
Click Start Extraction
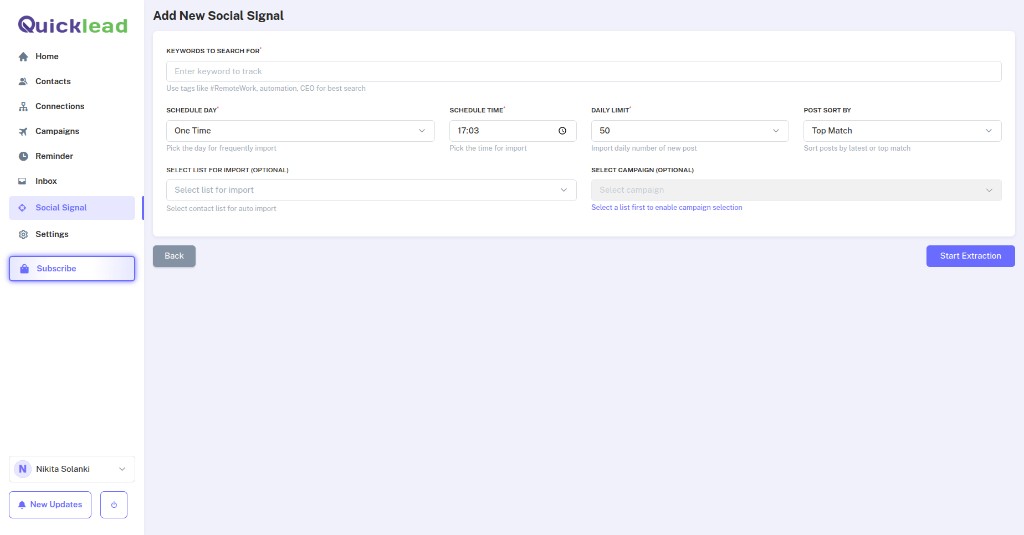[x=970, y=256]
